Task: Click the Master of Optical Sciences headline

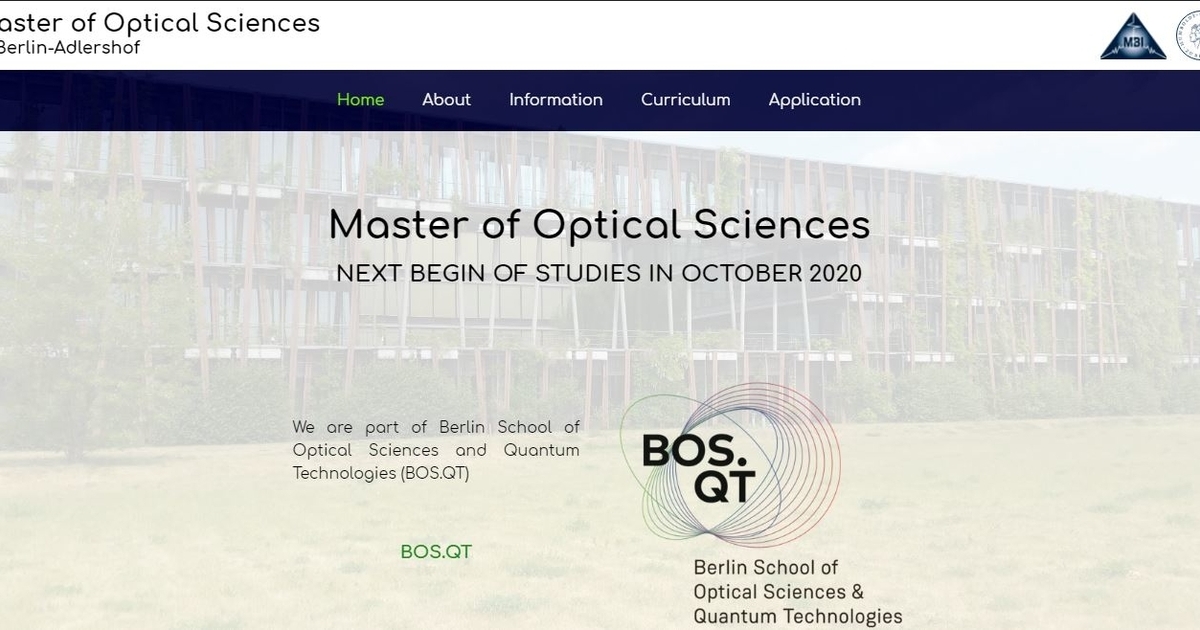Action: 600,225
